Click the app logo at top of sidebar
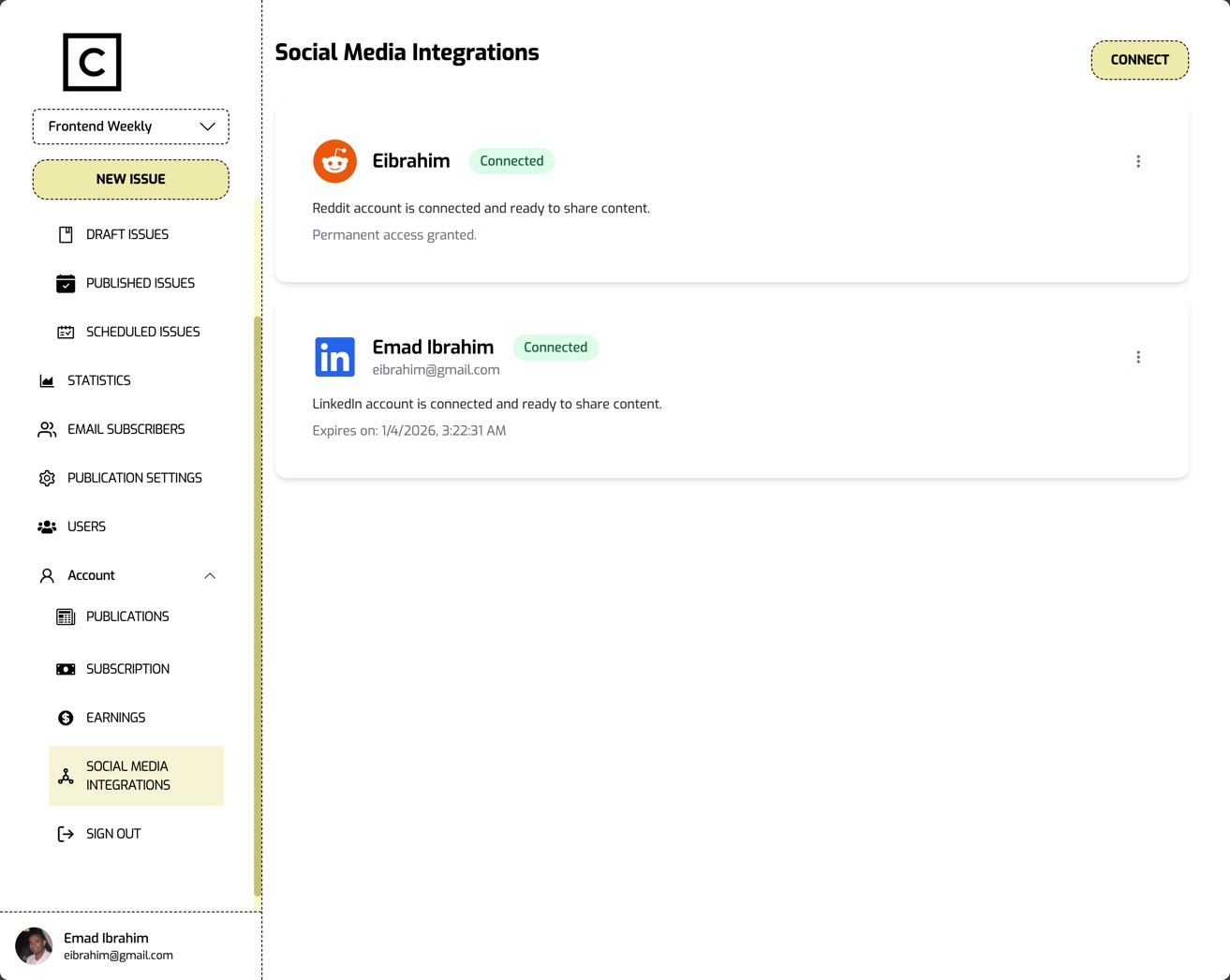The image size is (1230, 980). [91, 62]
